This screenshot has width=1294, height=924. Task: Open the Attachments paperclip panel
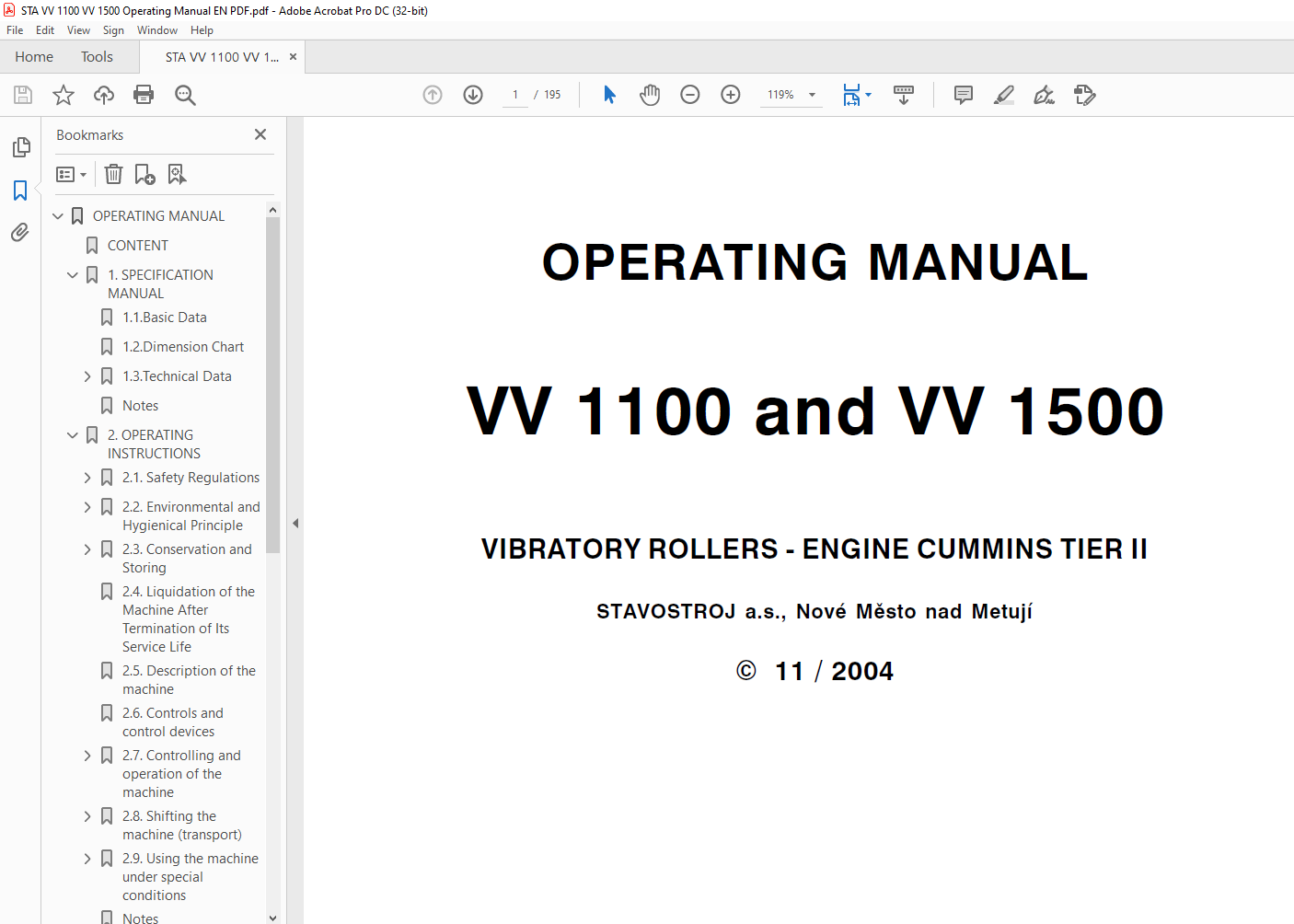point(20,233)
